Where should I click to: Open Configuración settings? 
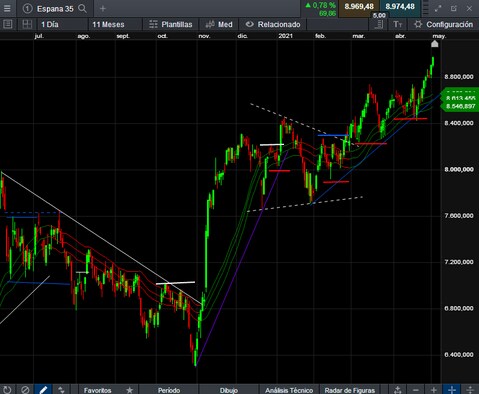444,24
